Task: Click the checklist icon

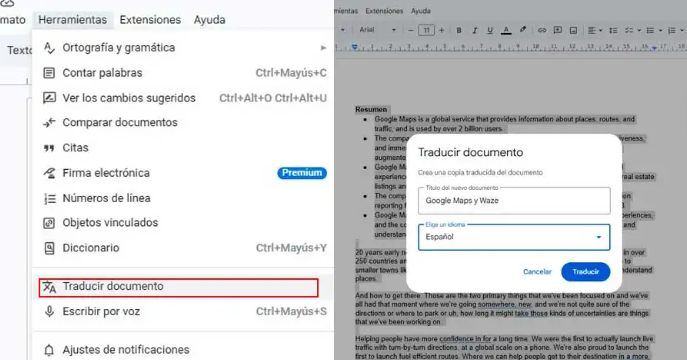Action: pyautogui.click(x=629, y=30)
